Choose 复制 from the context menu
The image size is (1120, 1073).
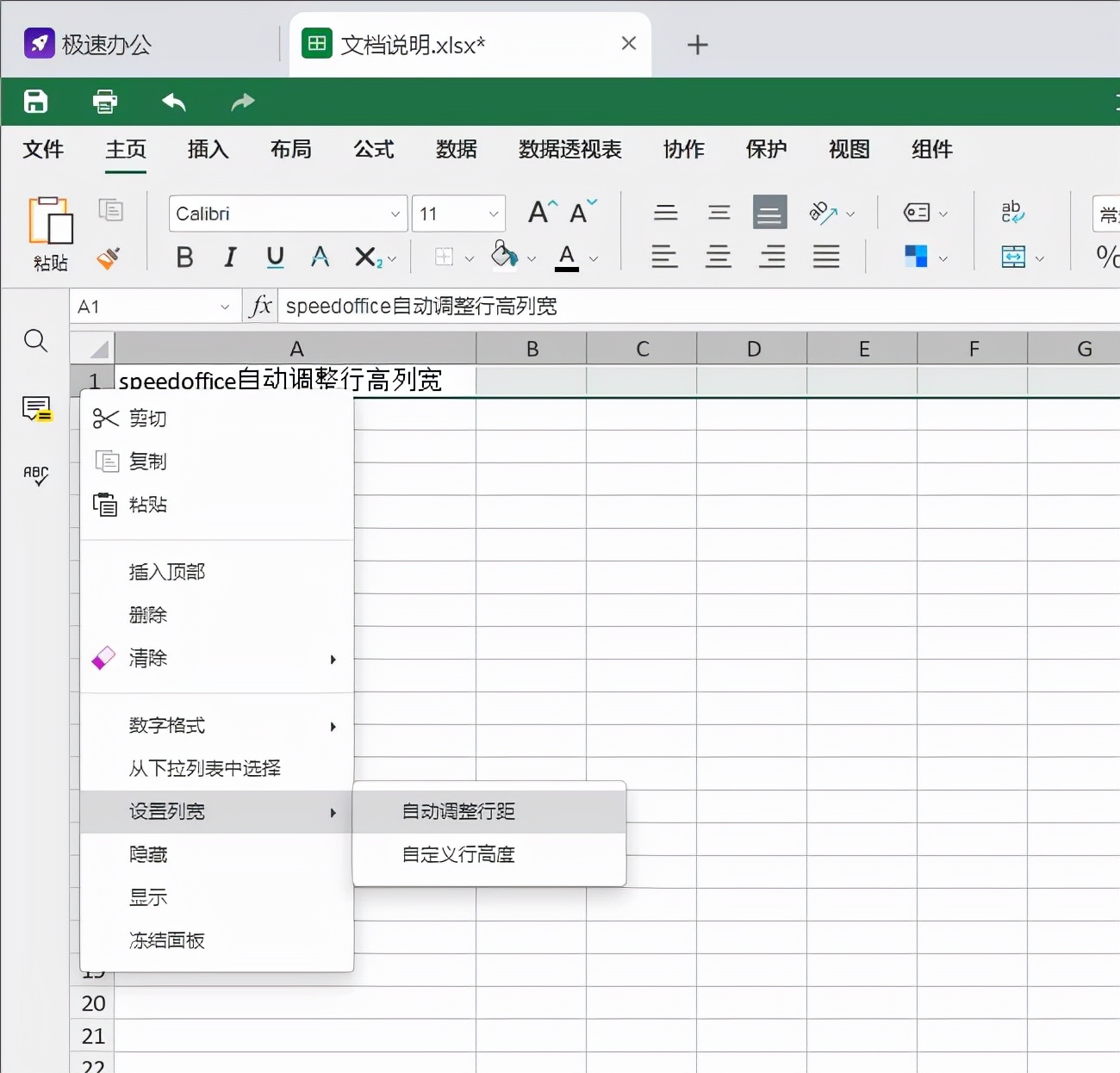(217, 462)
